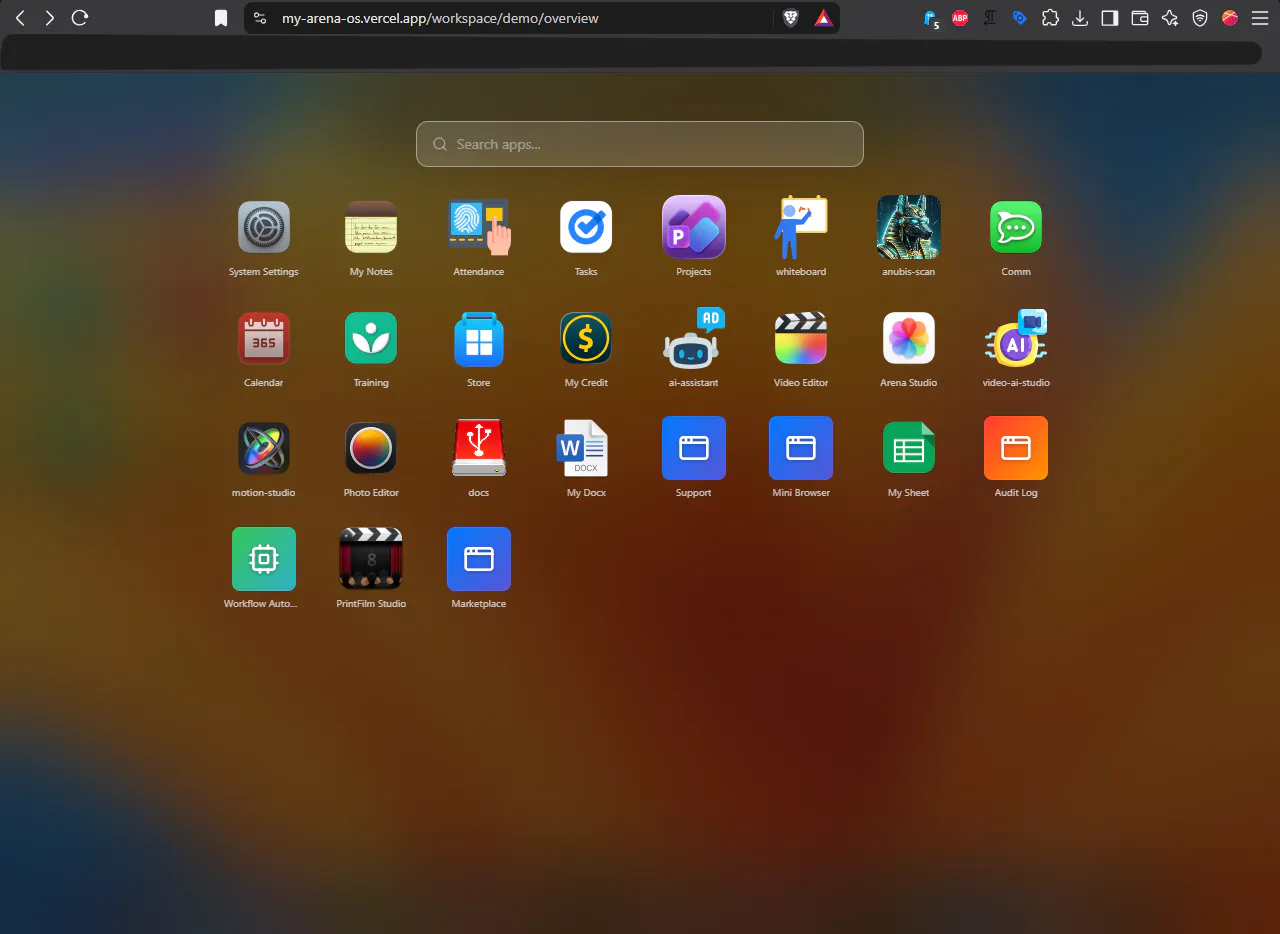Open the Projects app
The height and width of the screenshot is (934, 1280).
tap(694, 227)
